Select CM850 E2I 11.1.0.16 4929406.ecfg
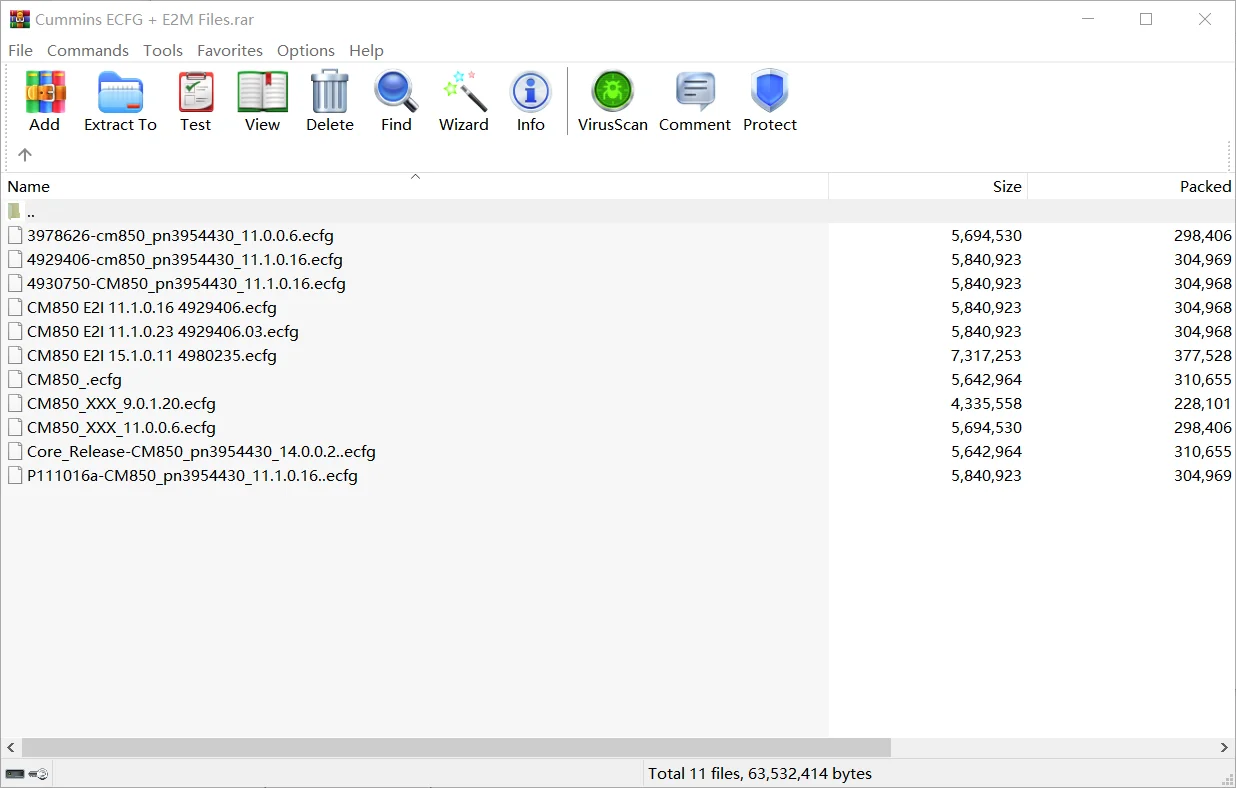This screenshot has height=788, width=1236. pyautogui.click(x=152, y=308)
